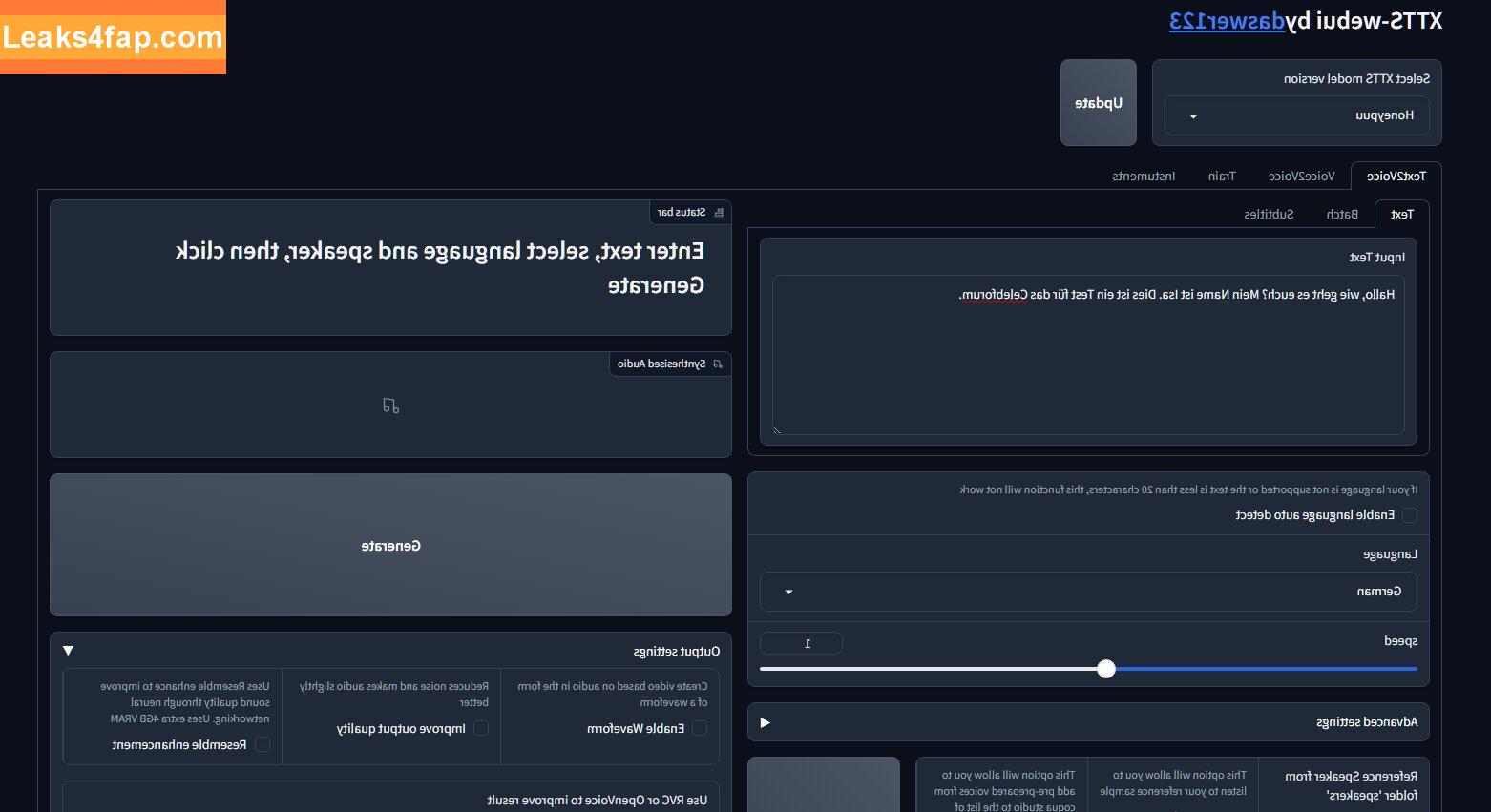Click the big Generate button
This screenshot has width=1491, height=812.
pyautogui.click(x=390, y=545)
